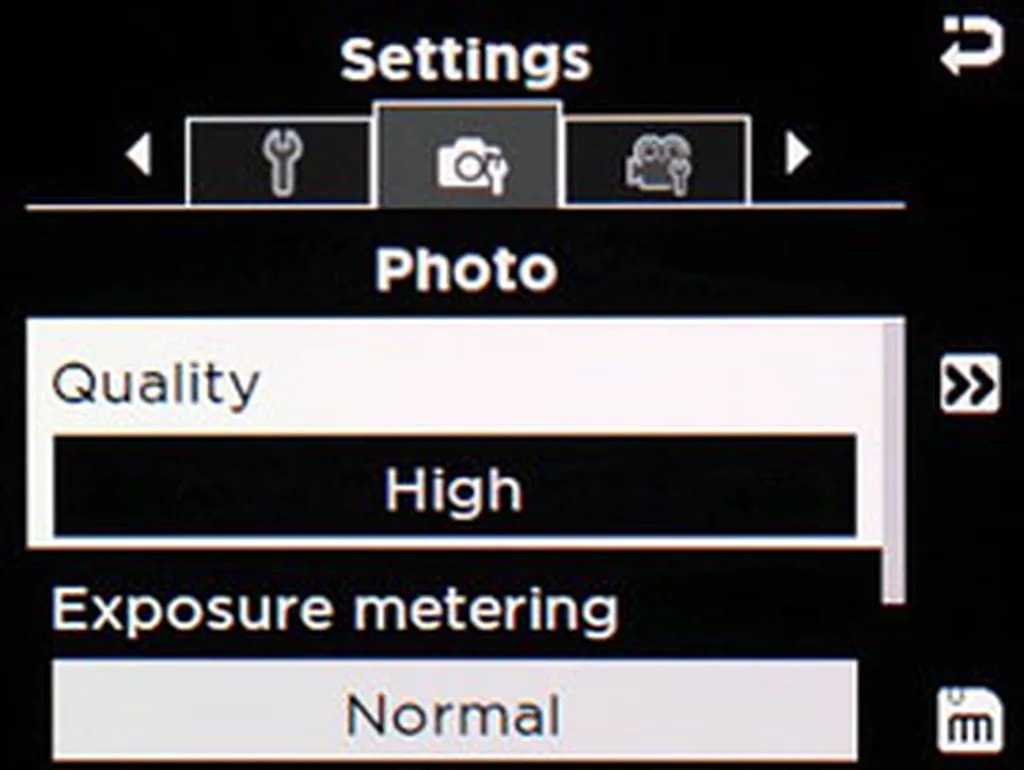Click the memory card icon
This screenshot has width=1024, height=770.
(970, 720)
